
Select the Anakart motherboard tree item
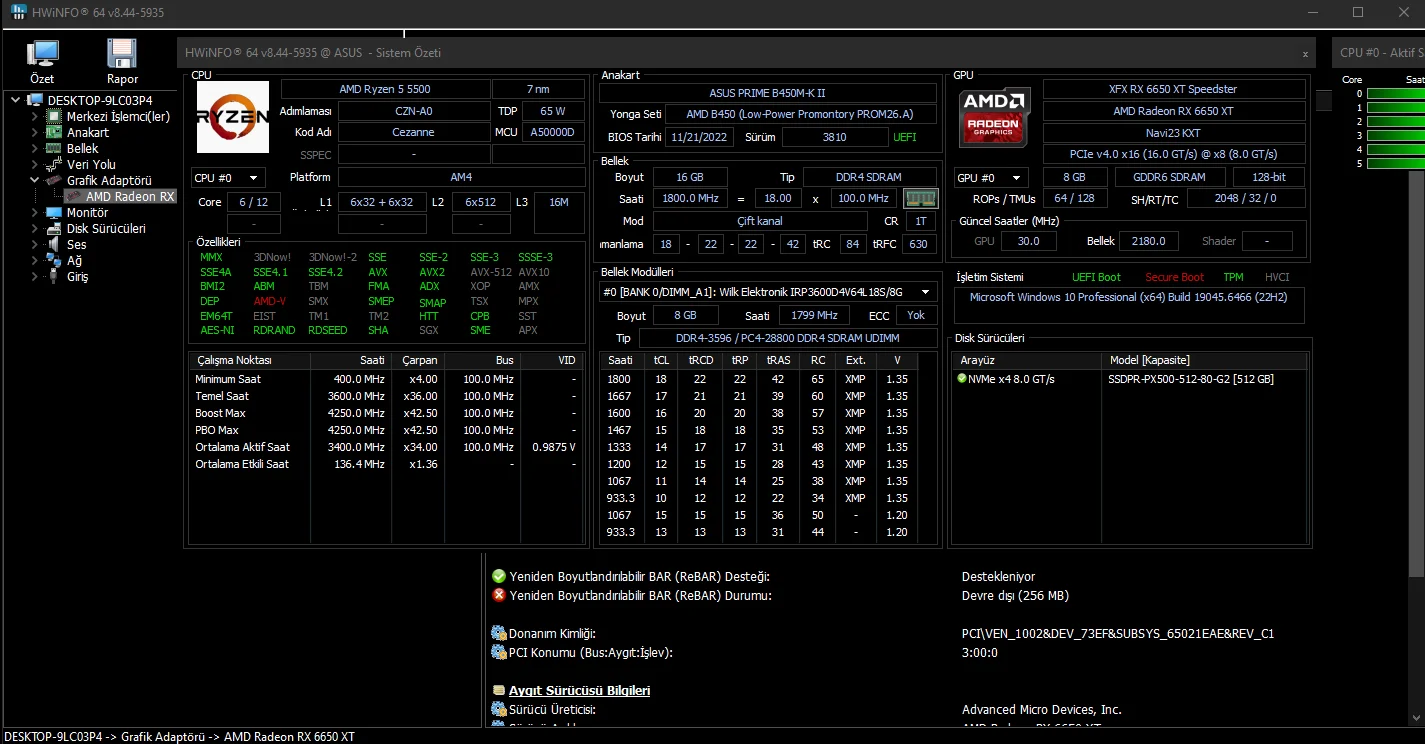click(x=87, y=132)
